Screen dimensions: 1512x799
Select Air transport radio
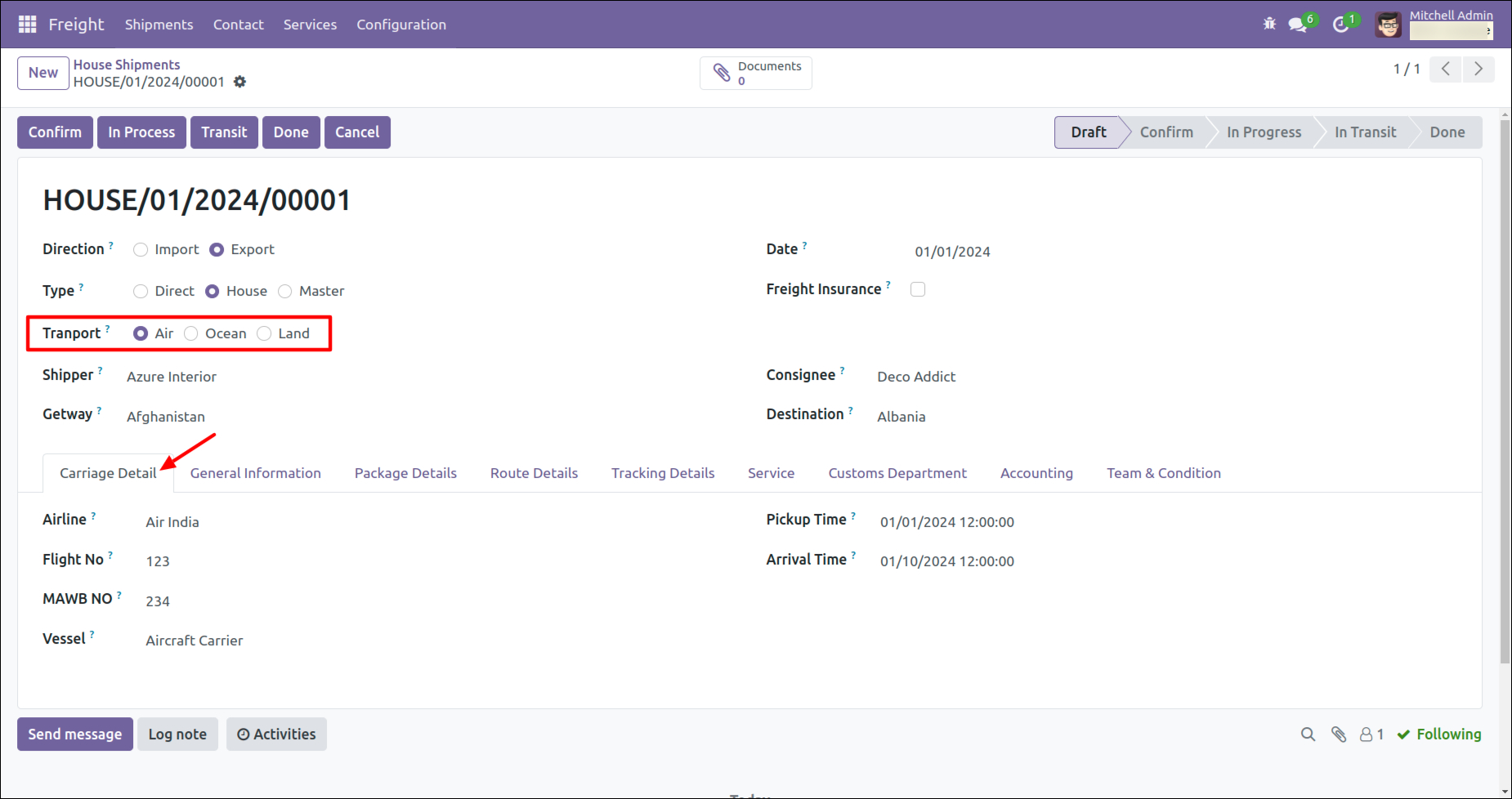pos(141,333)
